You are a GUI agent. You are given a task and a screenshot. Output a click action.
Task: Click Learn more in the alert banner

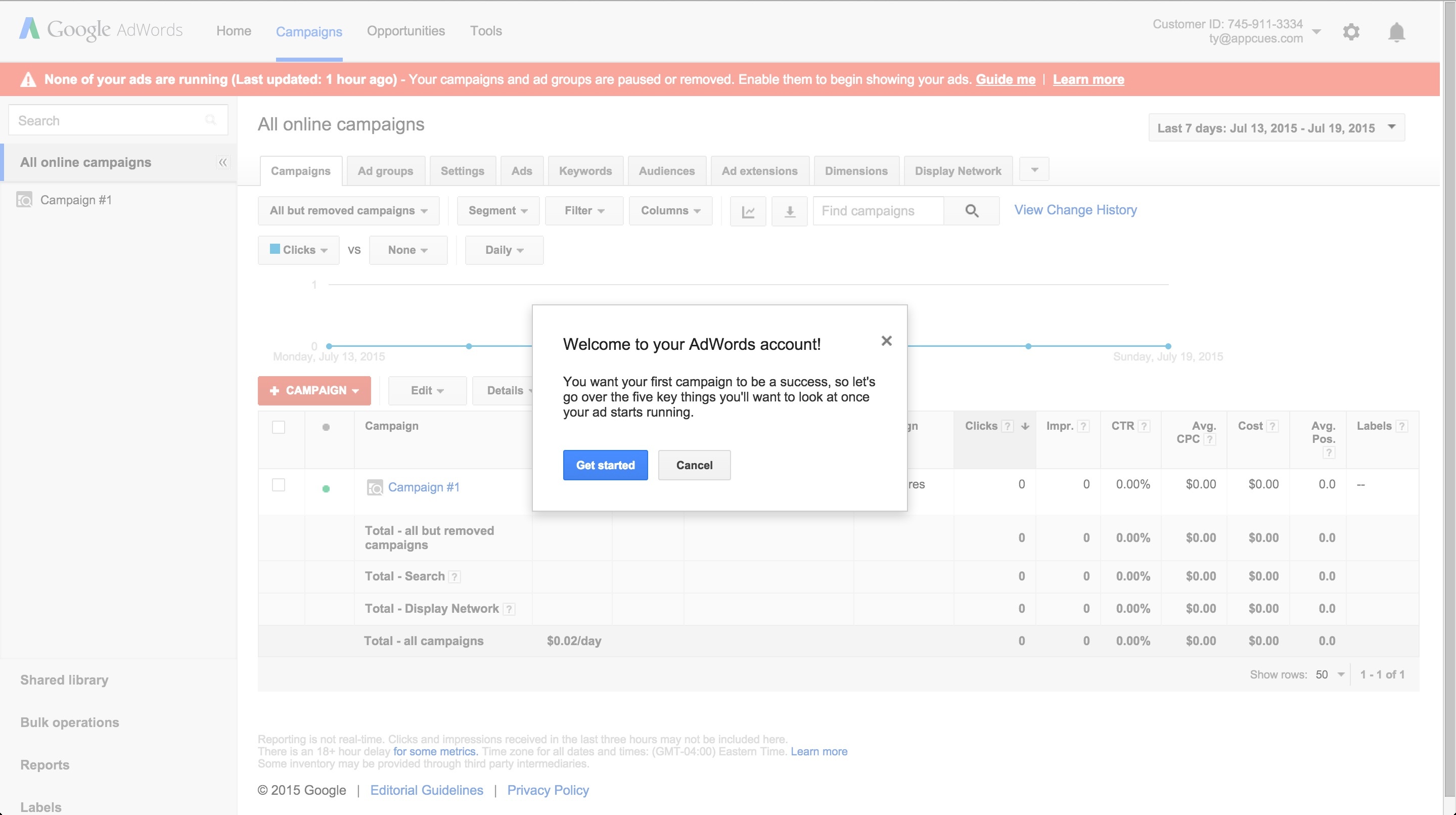1088,80
